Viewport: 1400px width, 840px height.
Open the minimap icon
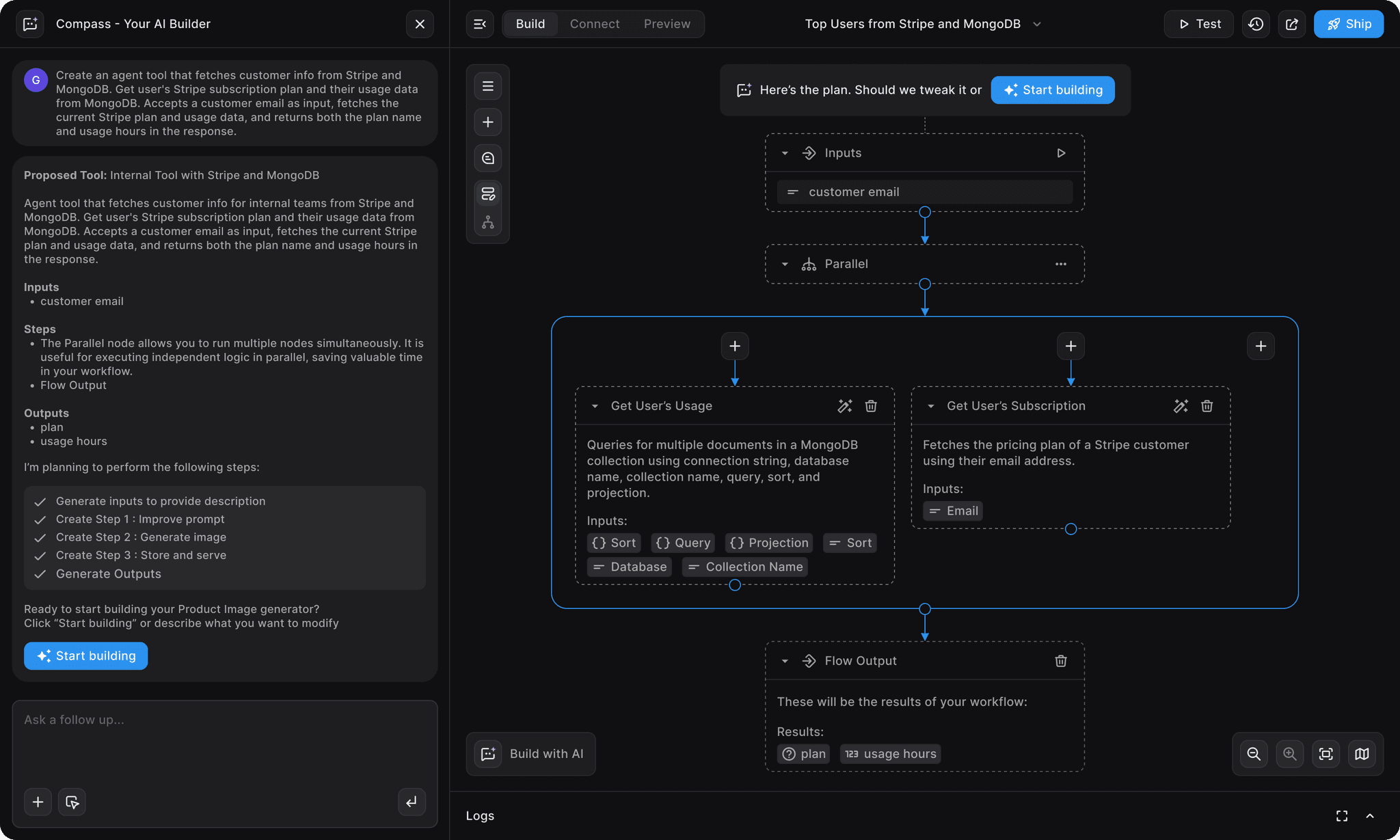1362,754
